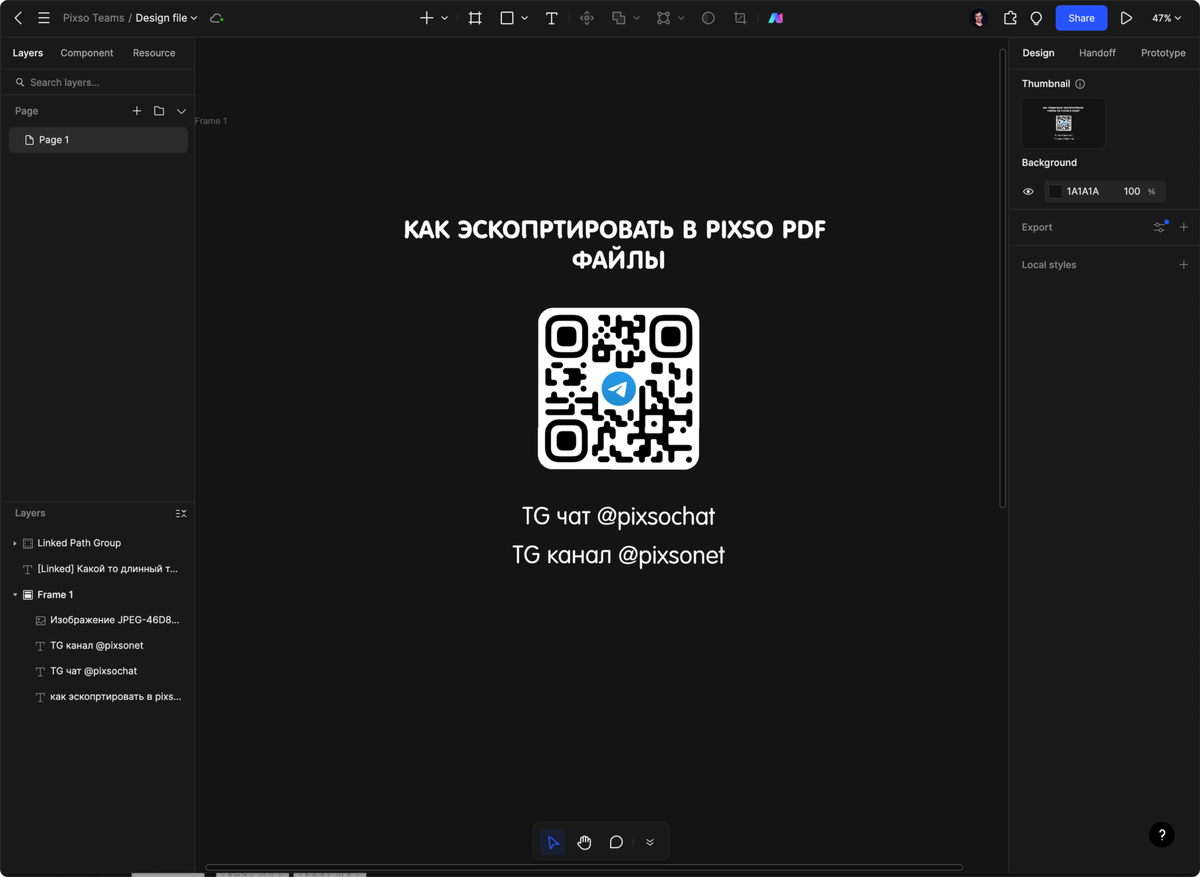Select the TG канал @pixsonet layer

(x=98, y=646)
